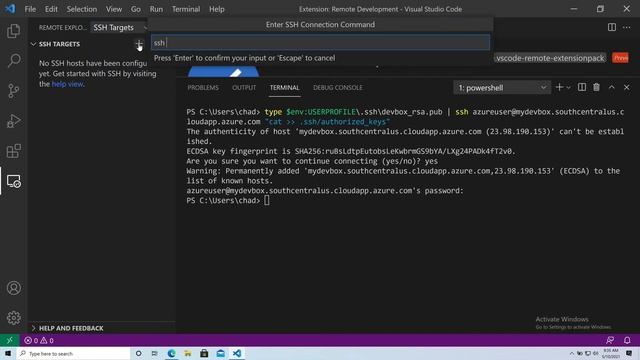Switch to the PROBLEMS tab

[x=203, y=87]
